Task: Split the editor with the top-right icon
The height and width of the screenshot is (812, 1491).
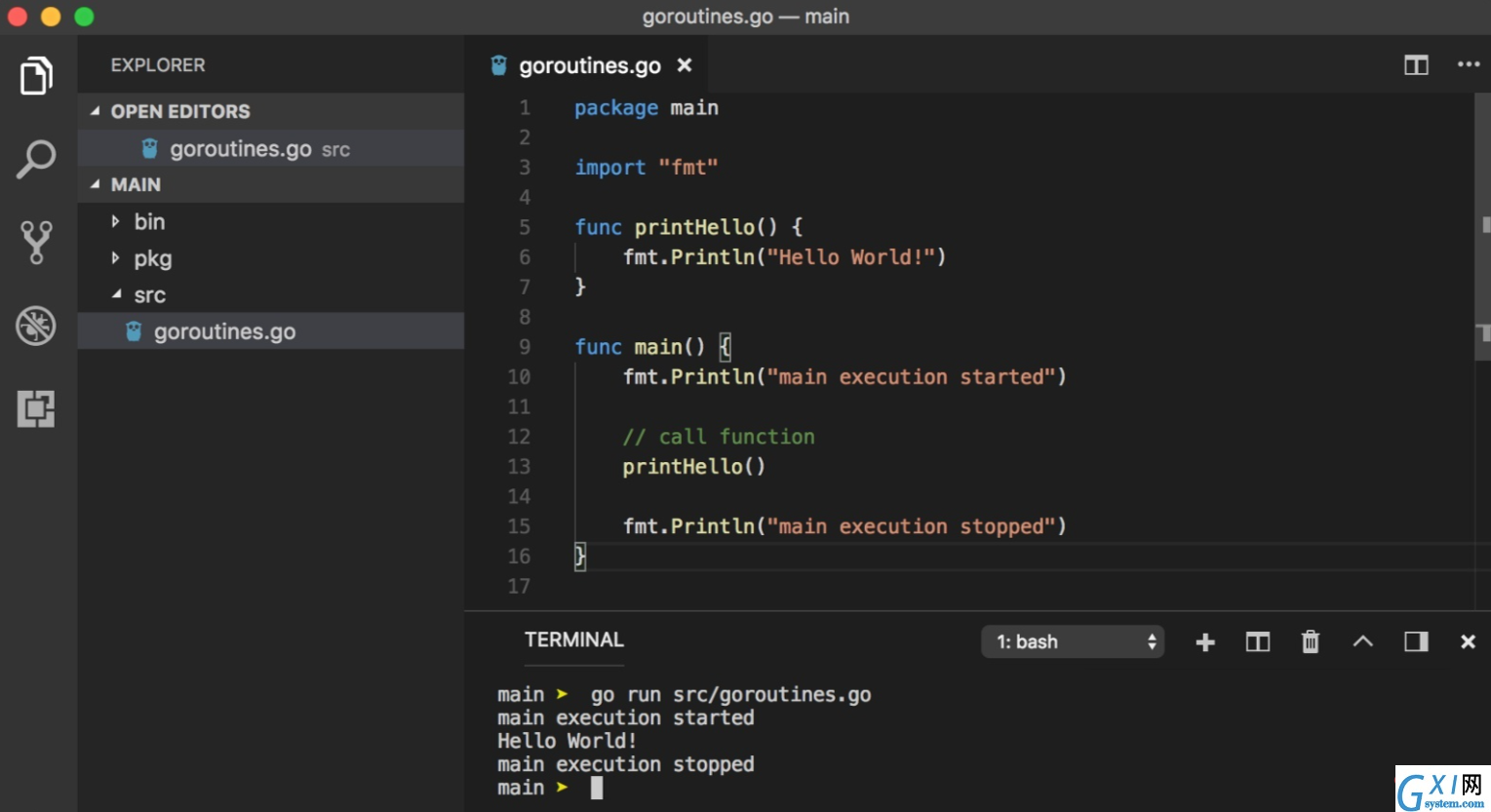Action: click(1416, 65)
